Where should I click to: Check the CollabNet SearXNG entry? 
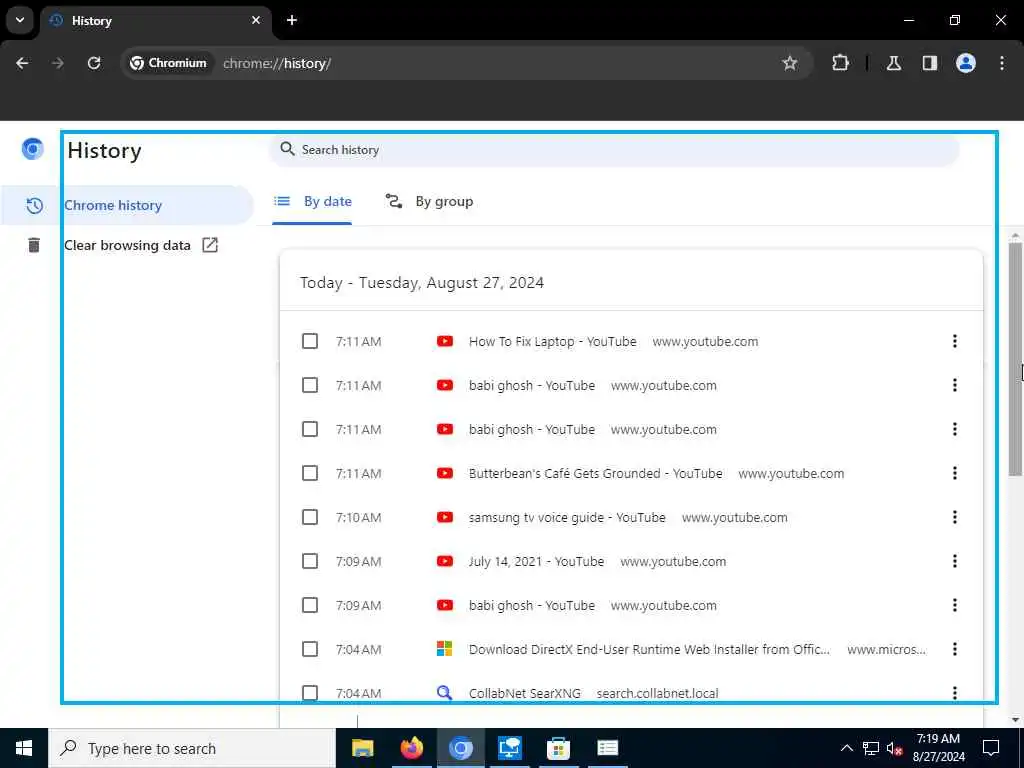click(310, 692)
